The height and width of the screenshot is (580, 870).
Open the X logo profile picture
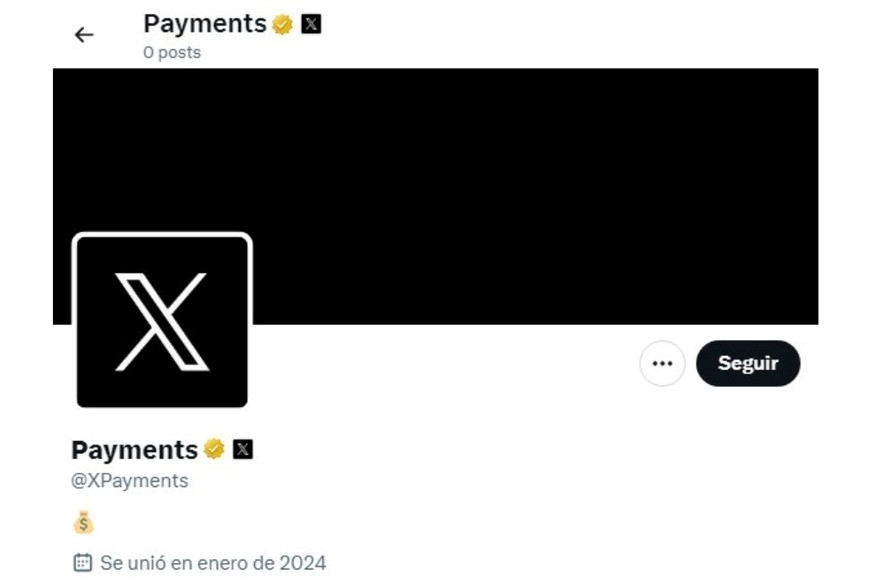[162, 322]
